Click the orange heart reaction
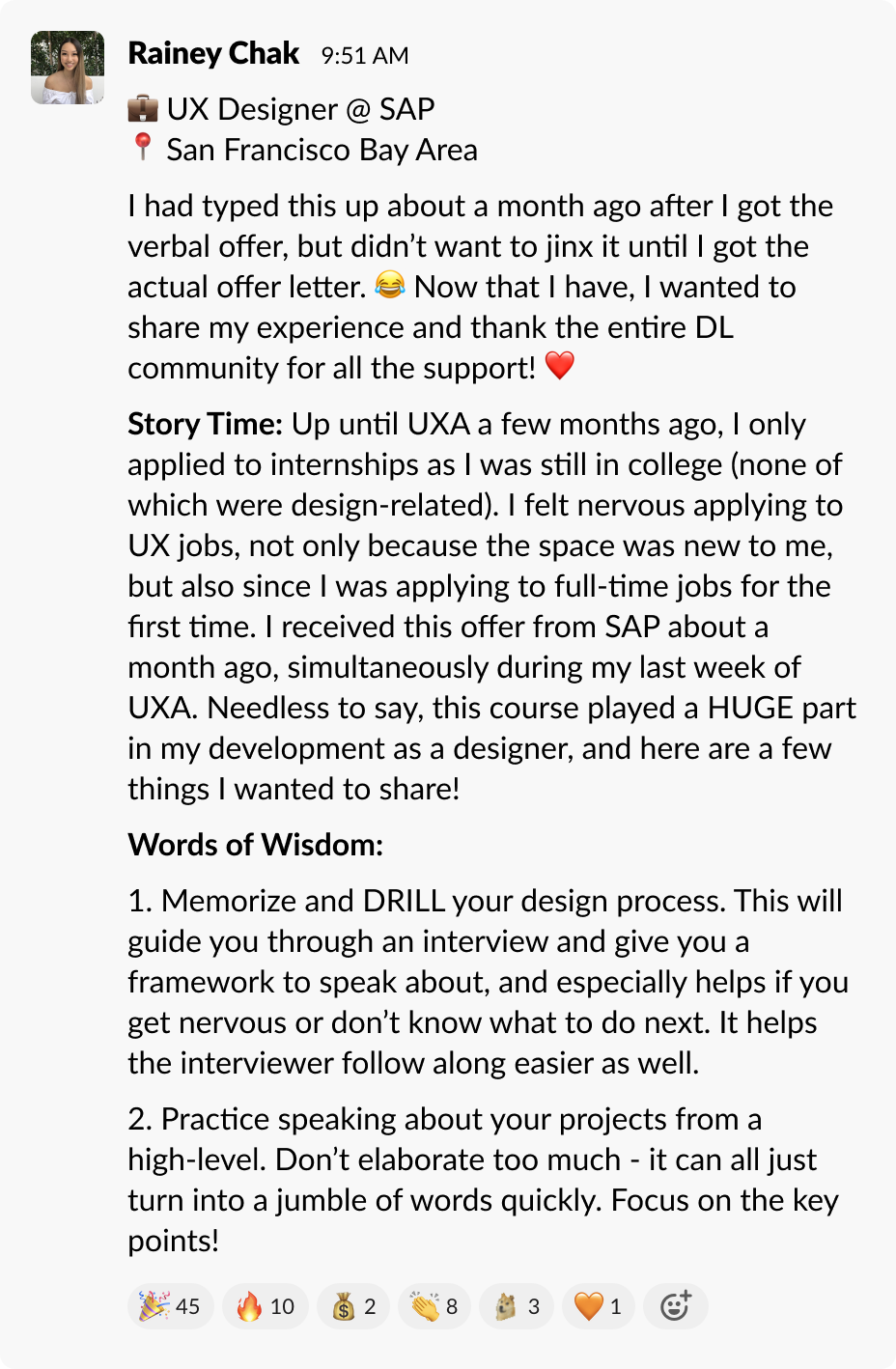Image resolution: width=896 pixels, height=1369 pixels. 599,1306
